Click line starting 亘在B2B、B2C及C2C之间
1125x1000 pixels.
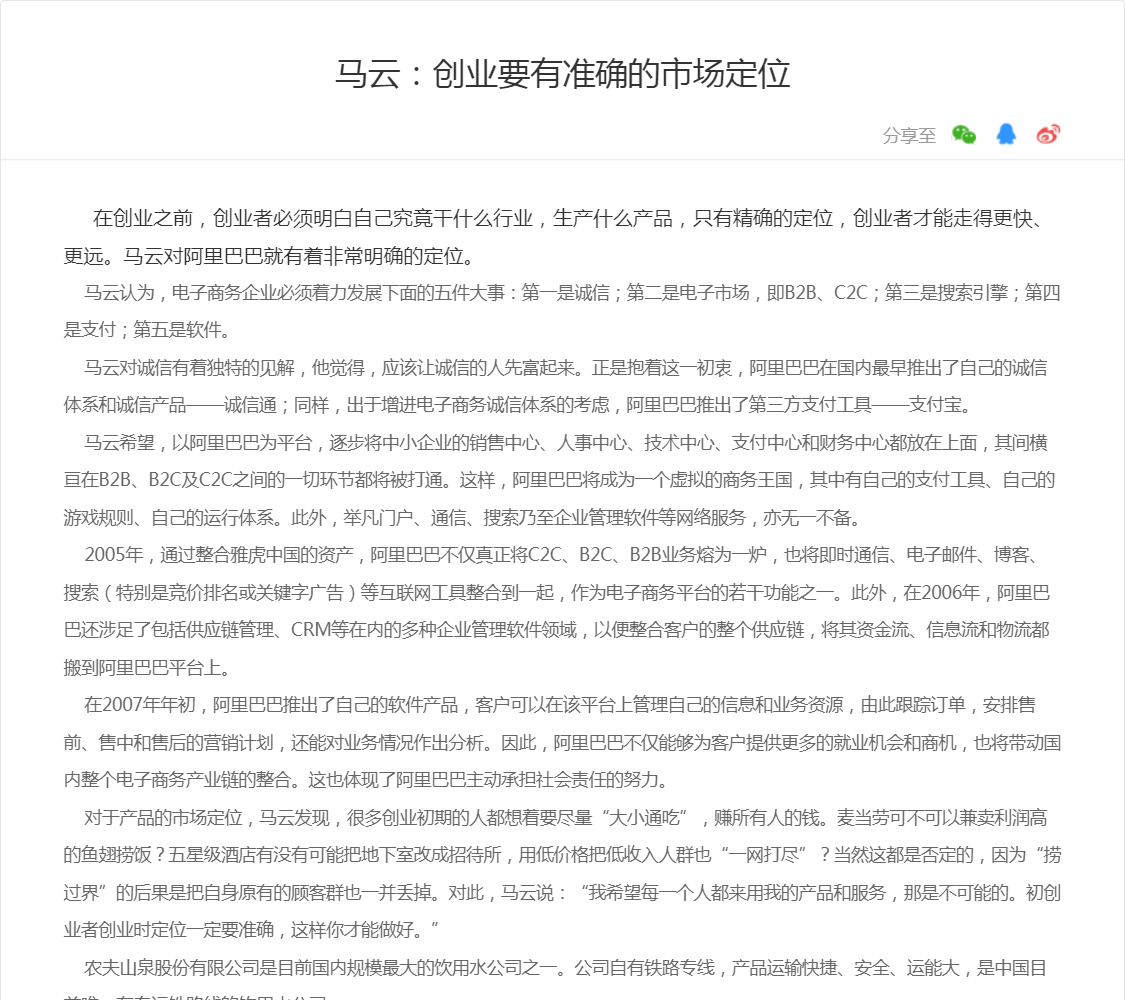click(560, 480)
